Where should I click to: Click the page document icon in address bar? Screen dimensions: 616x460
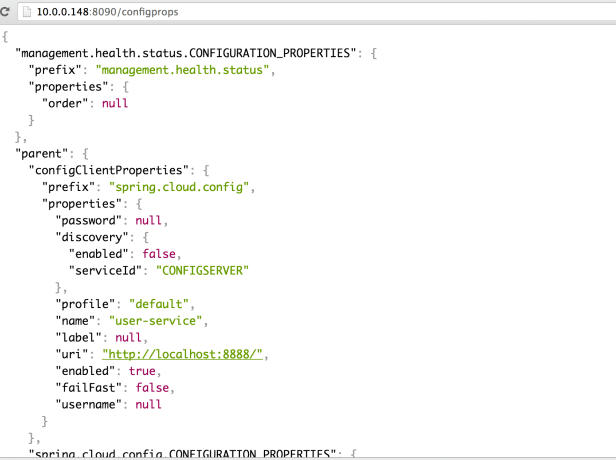click(x=27, y=12)
